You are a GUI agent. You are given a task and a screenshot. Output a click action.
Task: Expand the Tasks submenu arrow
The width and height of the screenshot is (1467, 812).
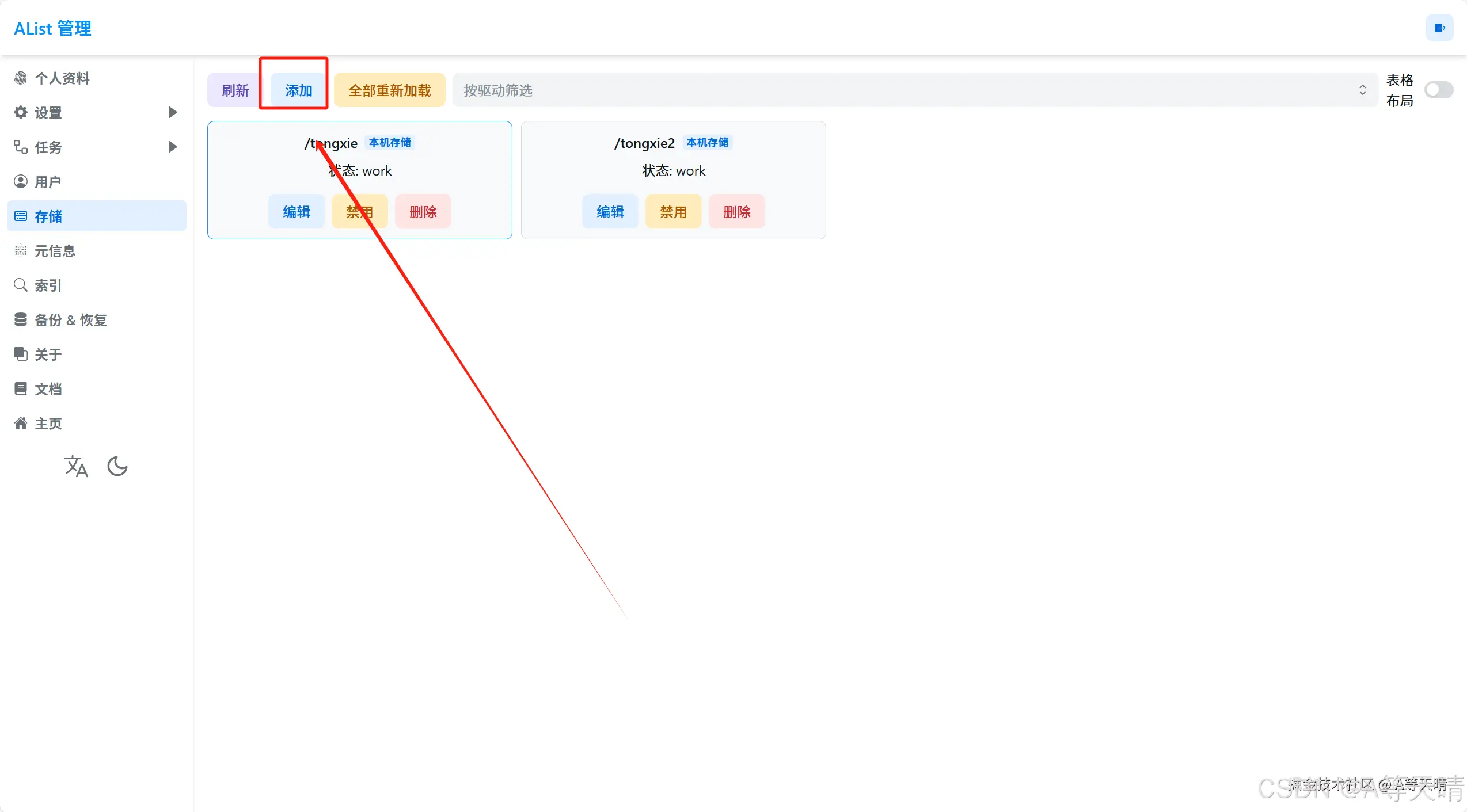click(172, 147)
